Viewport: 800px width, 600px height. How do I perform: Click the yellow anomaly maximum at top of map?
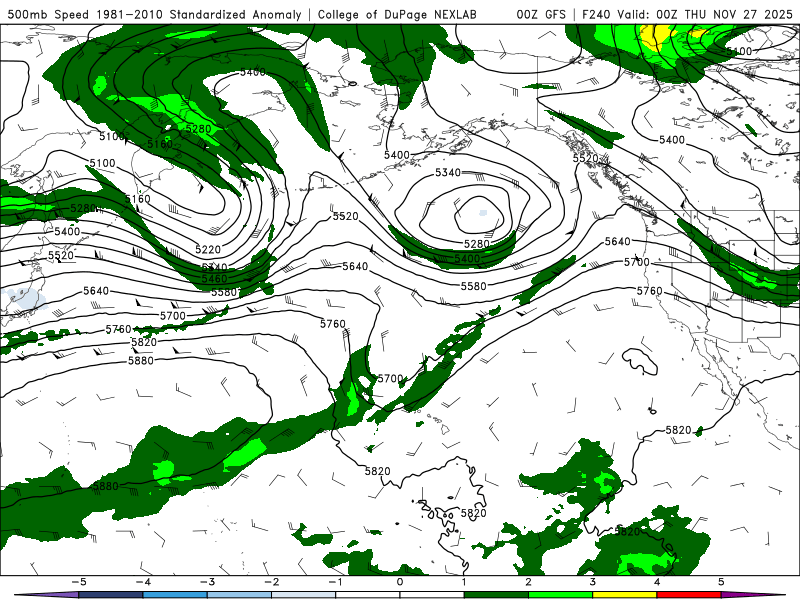(656, 37)
